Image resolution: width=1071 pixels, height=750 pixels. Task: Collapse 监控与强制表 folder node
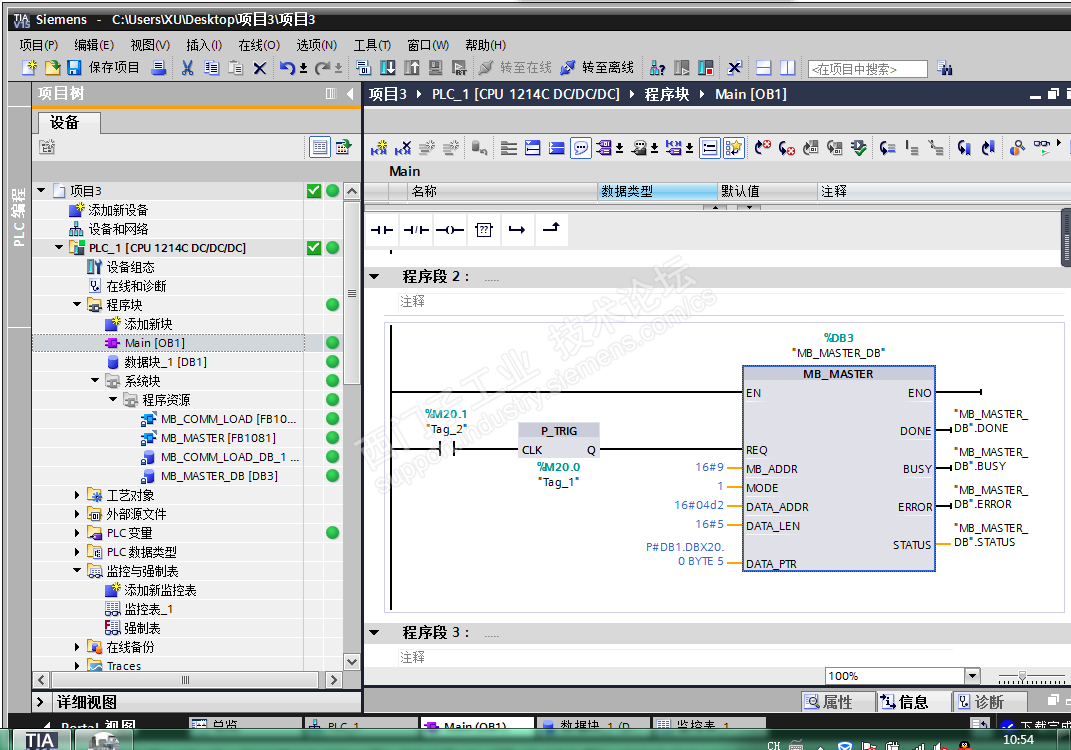[x=76, y=570]
